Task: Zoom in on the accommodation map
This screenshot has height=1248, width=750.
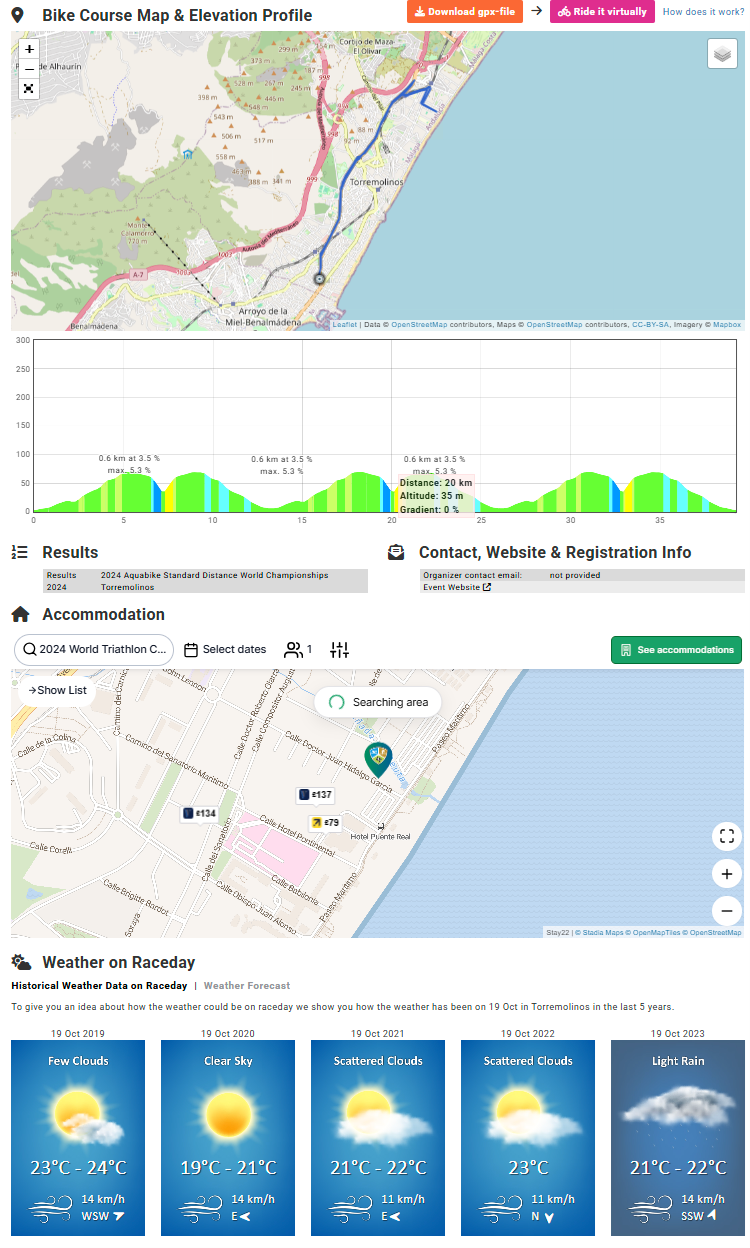Action: 727,874
